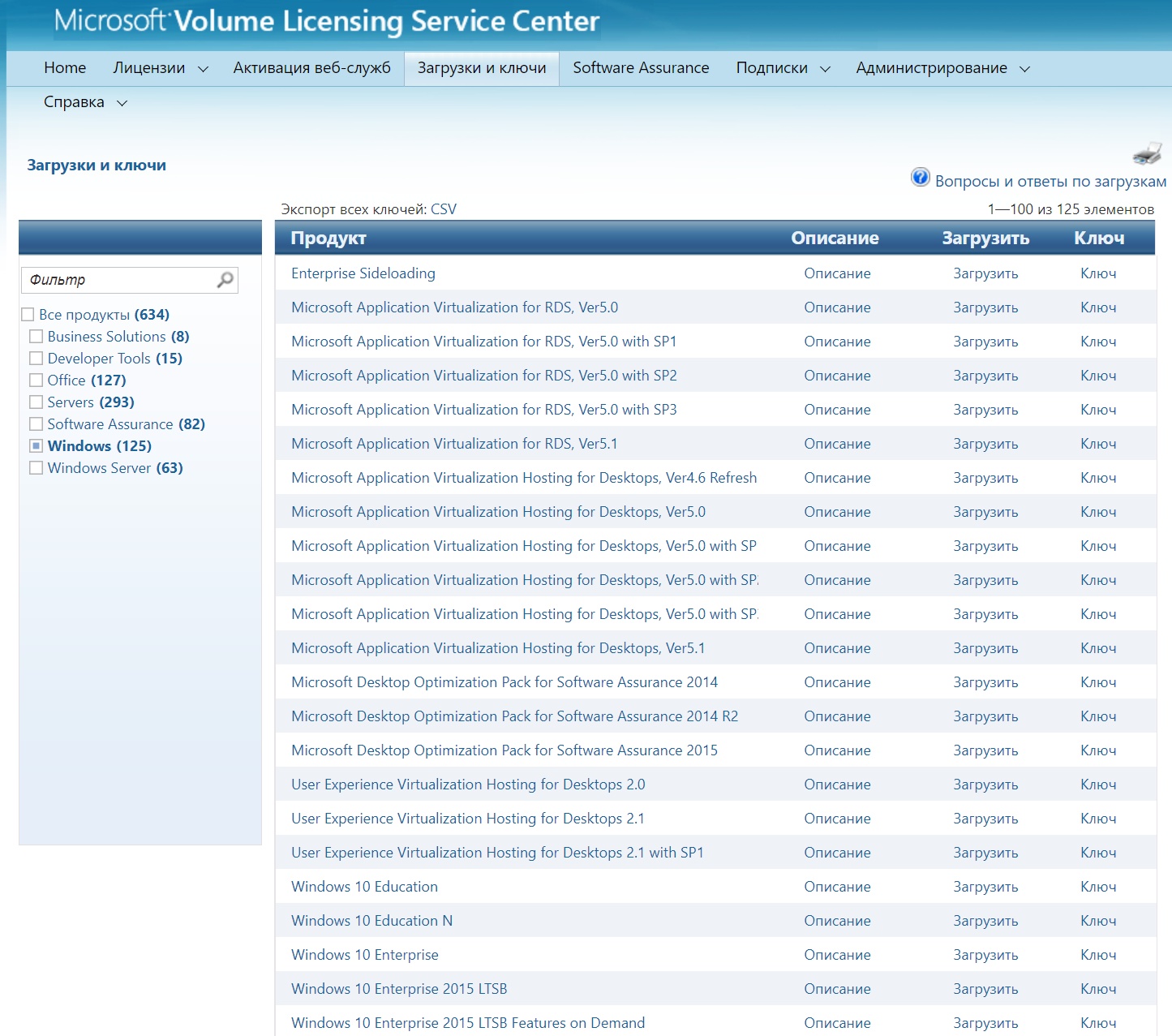Uncheck the Windows category checkbox
Screen dimensions: 1172x1036
coord(36,446)
